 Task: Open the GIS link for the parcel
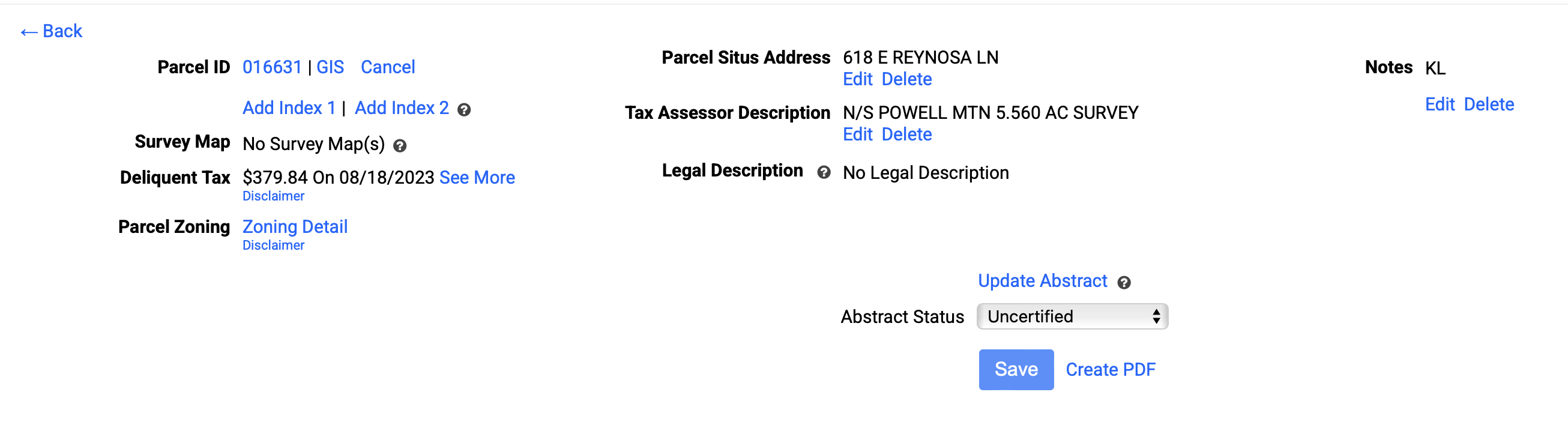[330, 67]
